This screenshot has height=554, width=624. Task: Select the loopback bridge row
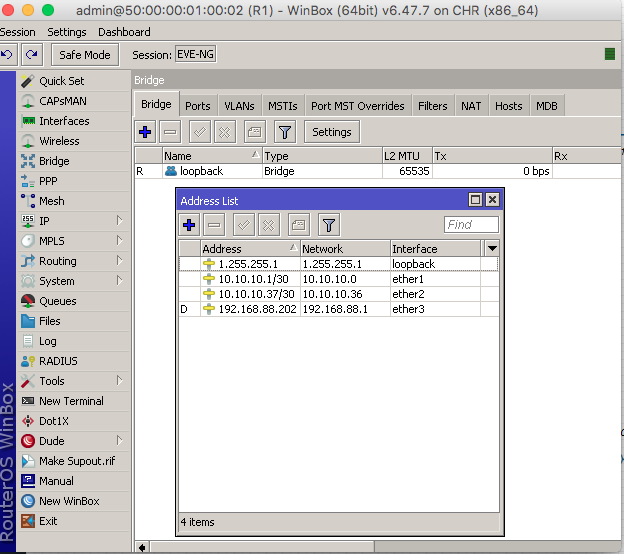pos(378,171)
